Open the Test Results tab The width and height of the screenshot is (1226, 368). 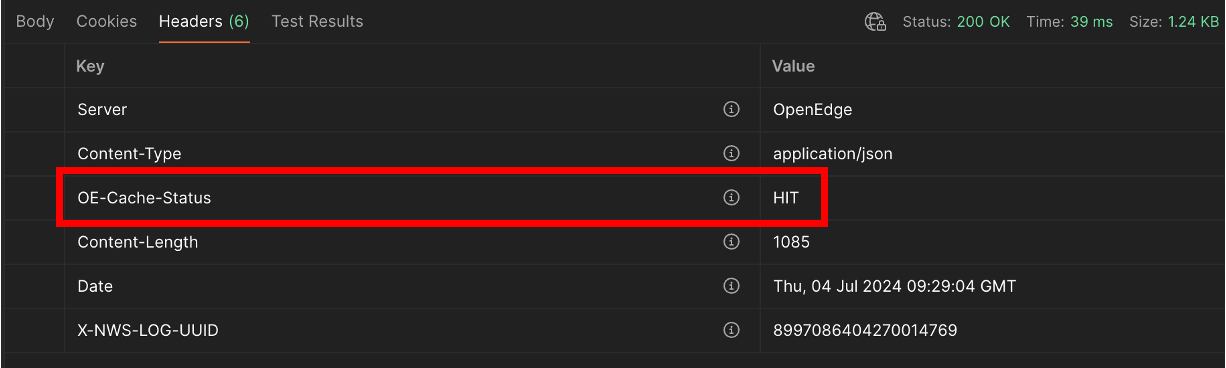[317, 21]
